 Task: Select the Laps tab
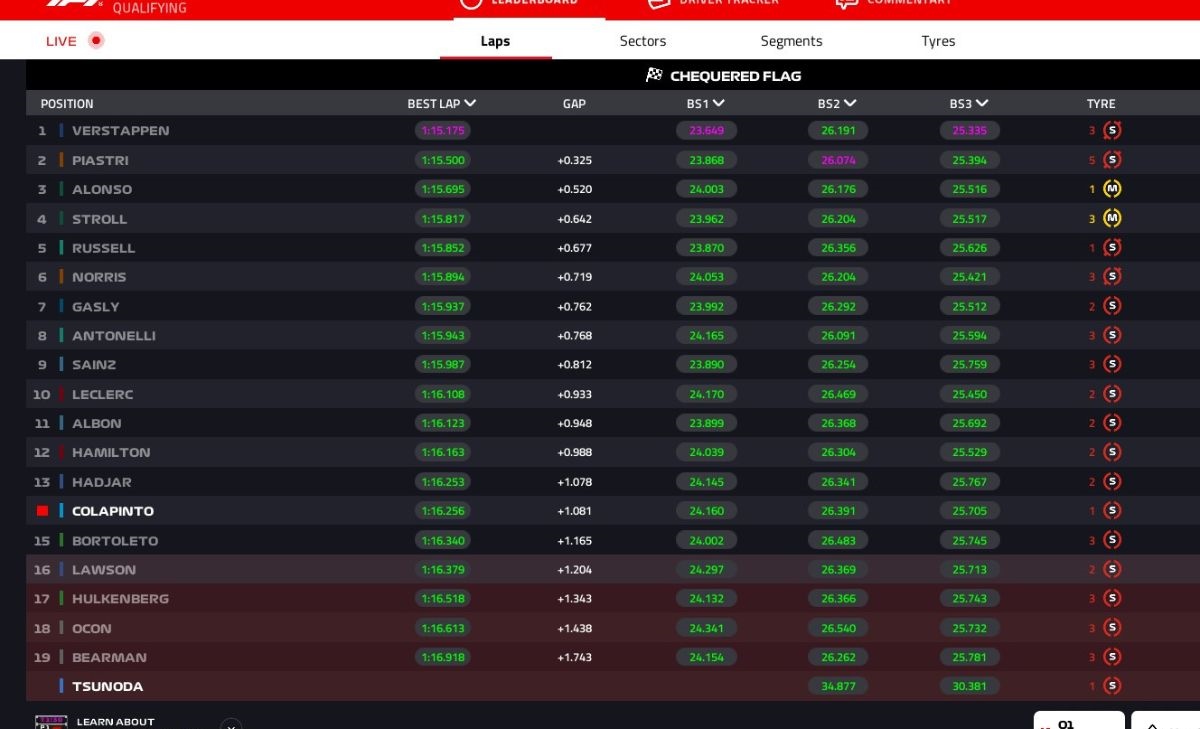tap(495, 41)
